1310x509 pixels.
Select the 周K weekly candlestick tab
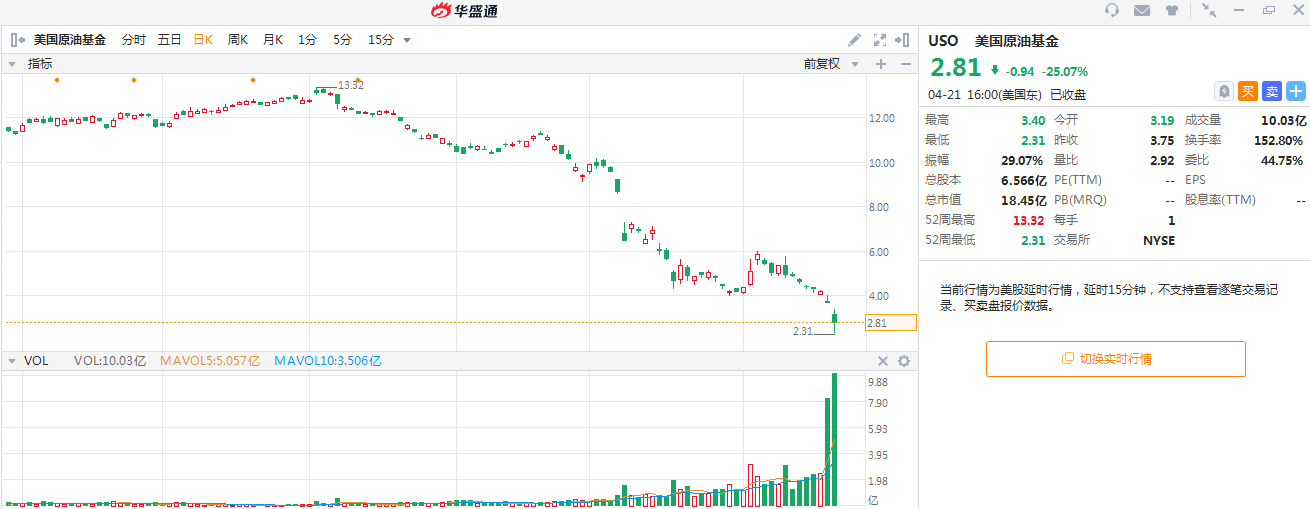point(238,40)
